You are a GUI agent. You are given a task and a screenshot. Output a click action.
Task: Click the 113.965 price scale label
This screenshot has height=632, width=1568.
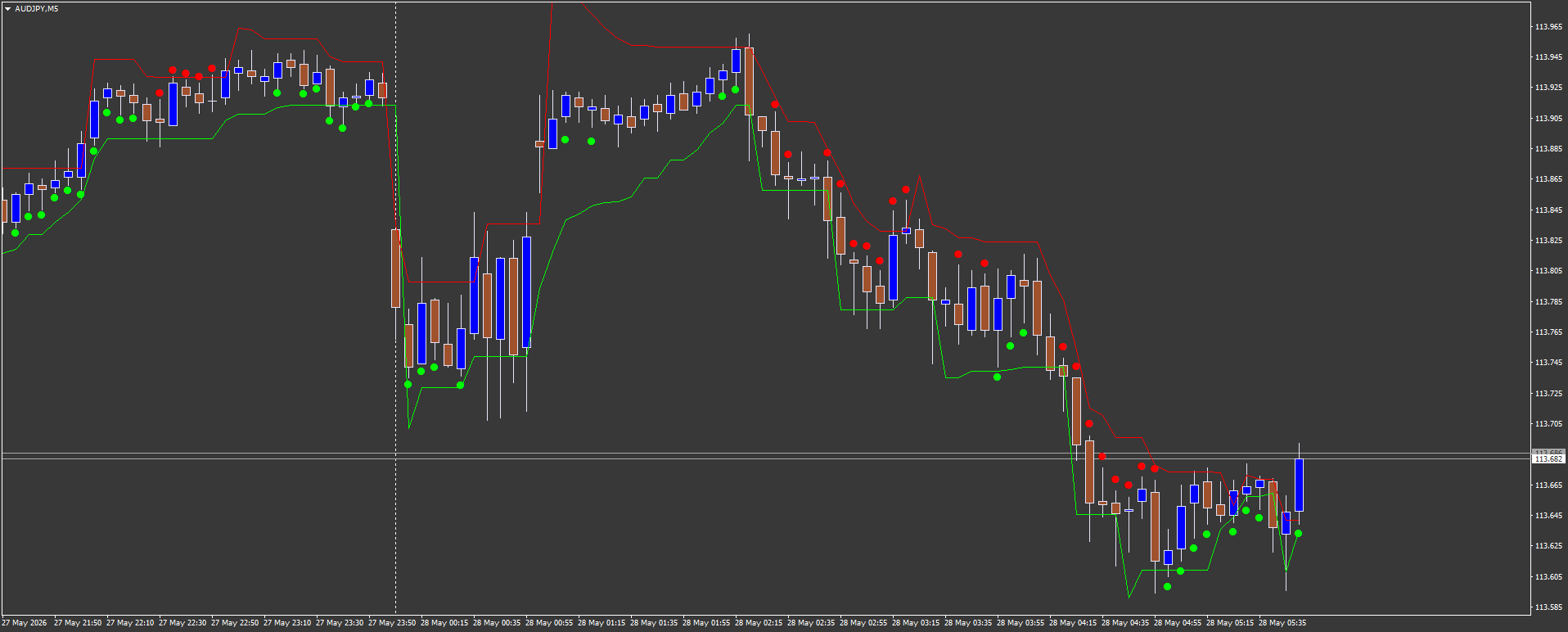(x=1548, y=27)
